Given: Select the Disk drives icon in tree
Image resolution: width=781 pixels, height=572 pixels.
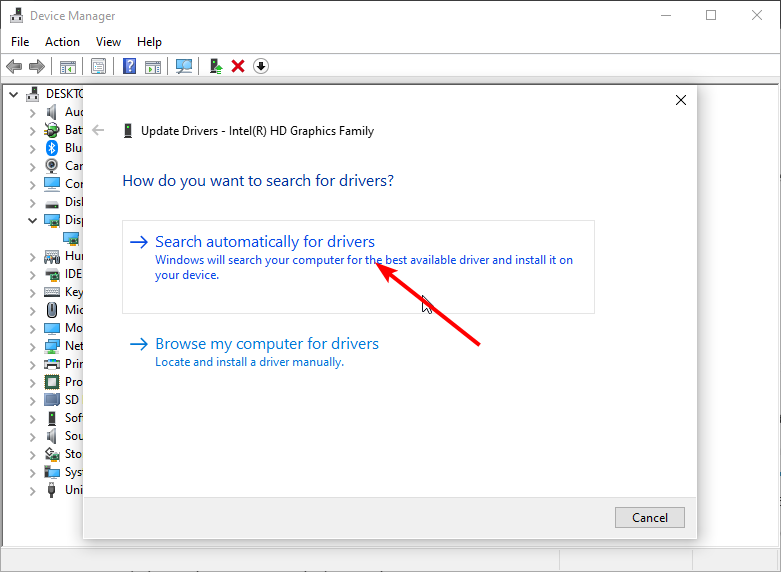Looking at the screenshot, I should point(52,204).
